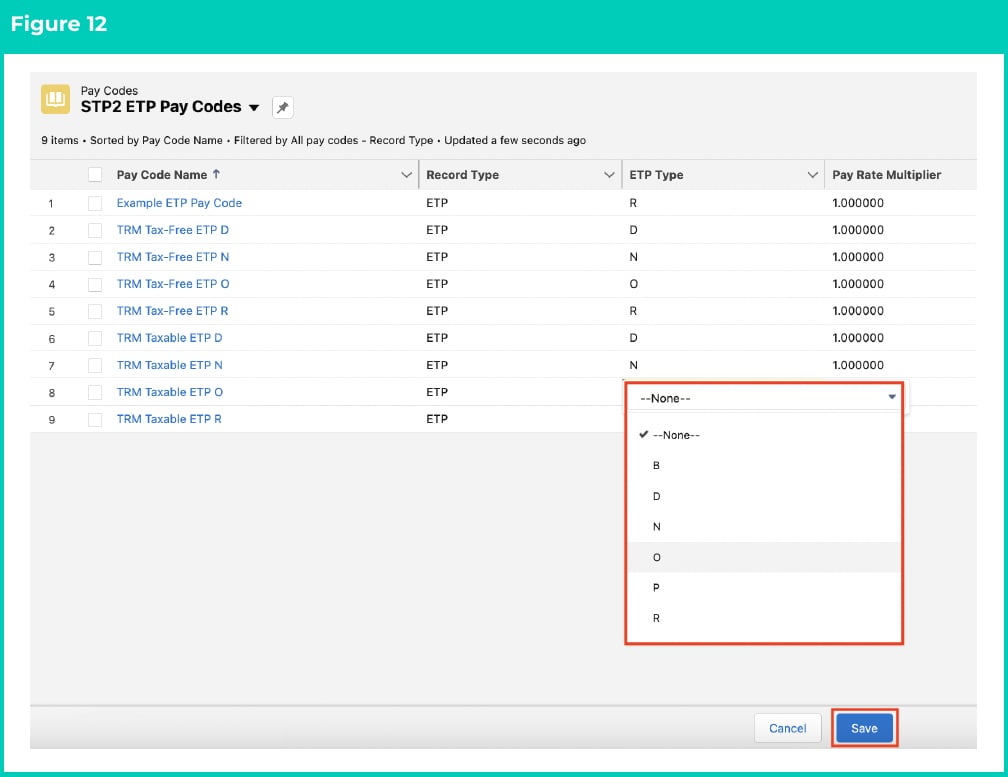
Task: Click ETP Type cell R for Example ETP Pay Code
Action: tap(633, 203)
